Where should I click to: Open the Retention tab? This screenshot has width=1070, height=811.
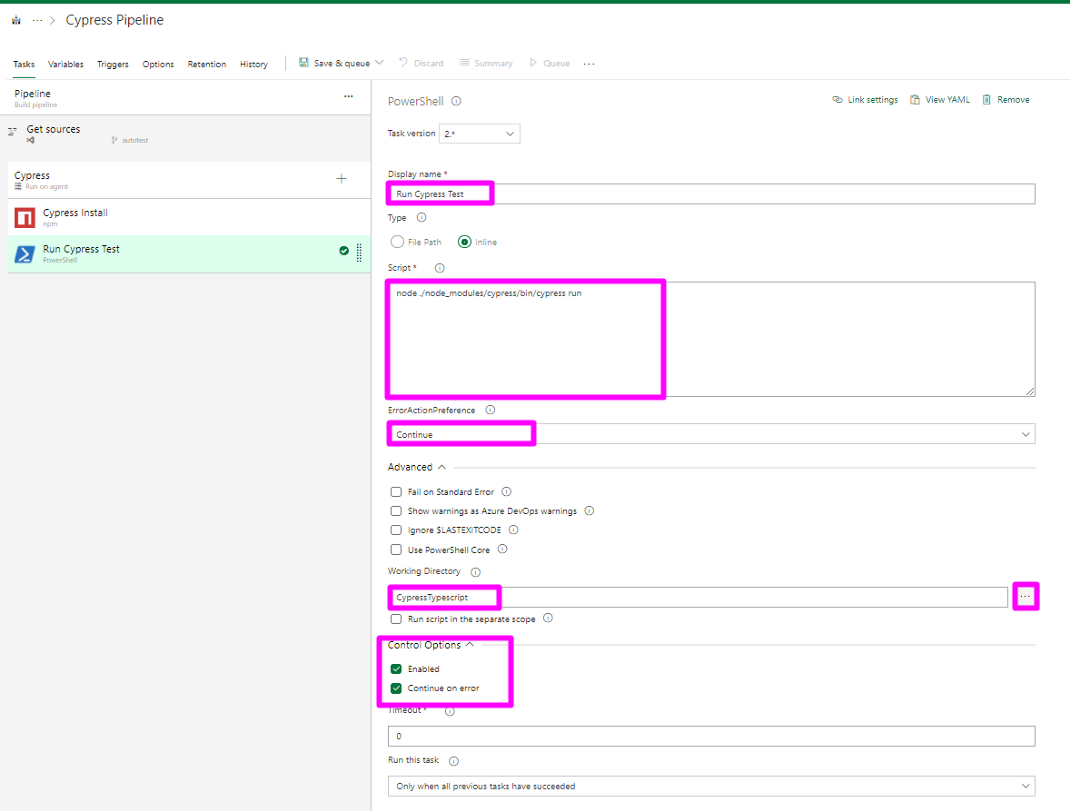(207, 64)
